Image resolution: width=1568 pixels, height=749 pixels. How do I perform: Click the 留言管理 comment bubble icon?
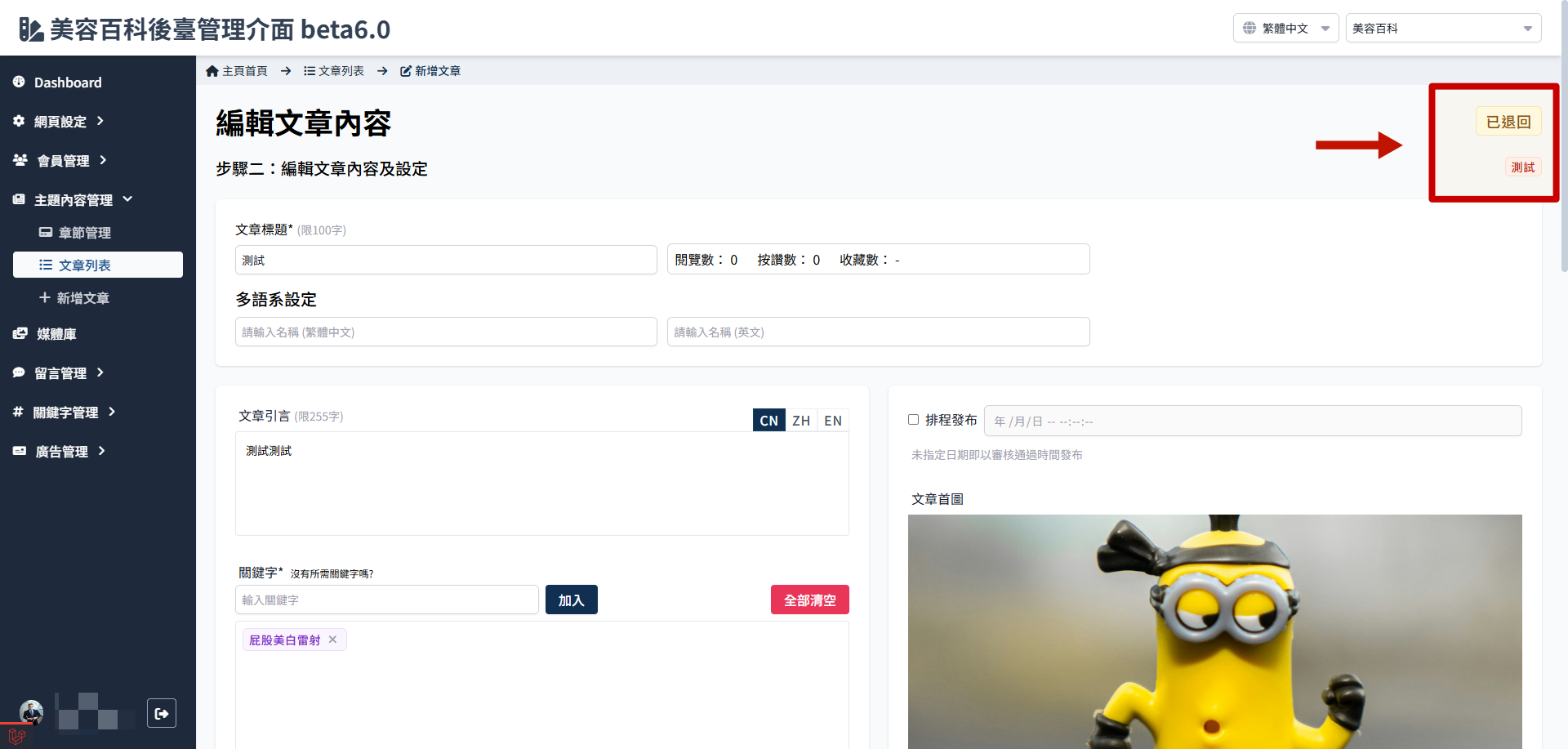point(19,372)
